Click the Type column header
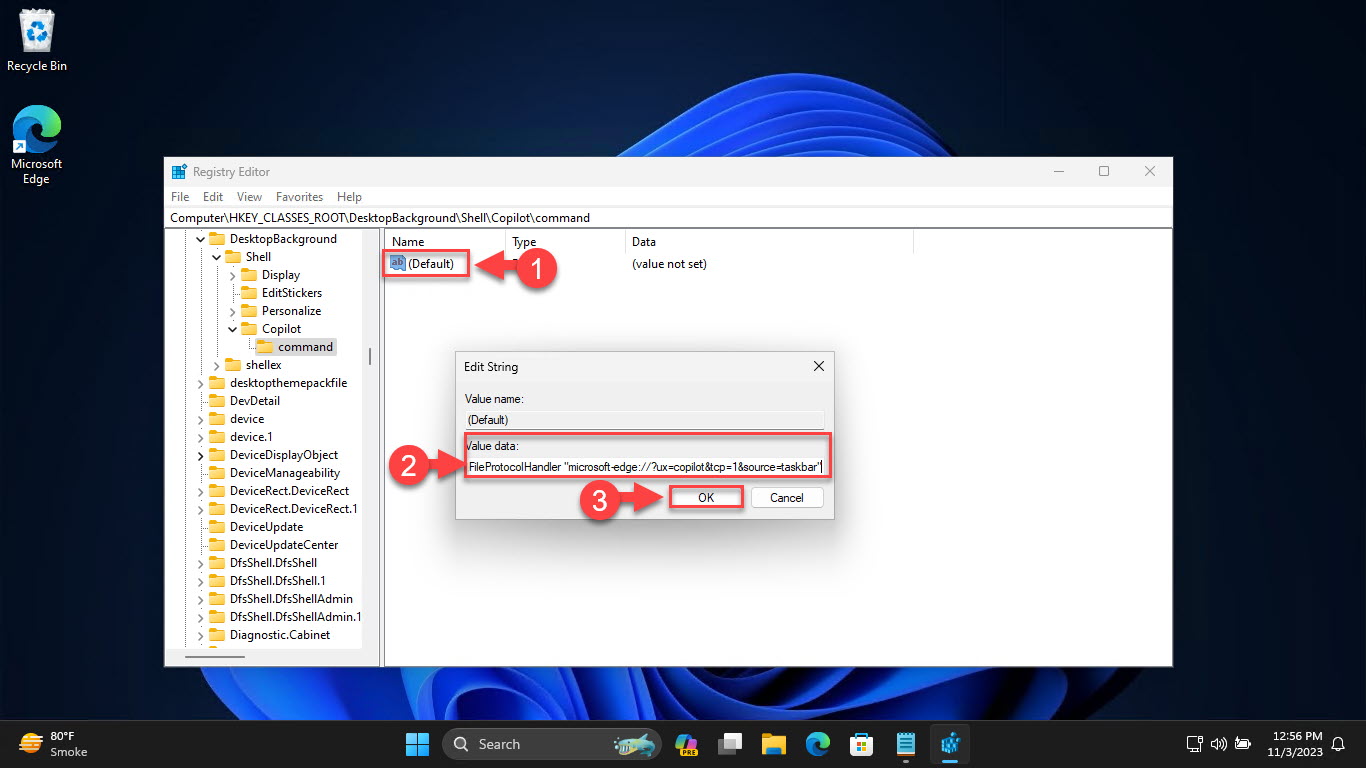This screenshot has width=1366, height=768. click(565, 242)
